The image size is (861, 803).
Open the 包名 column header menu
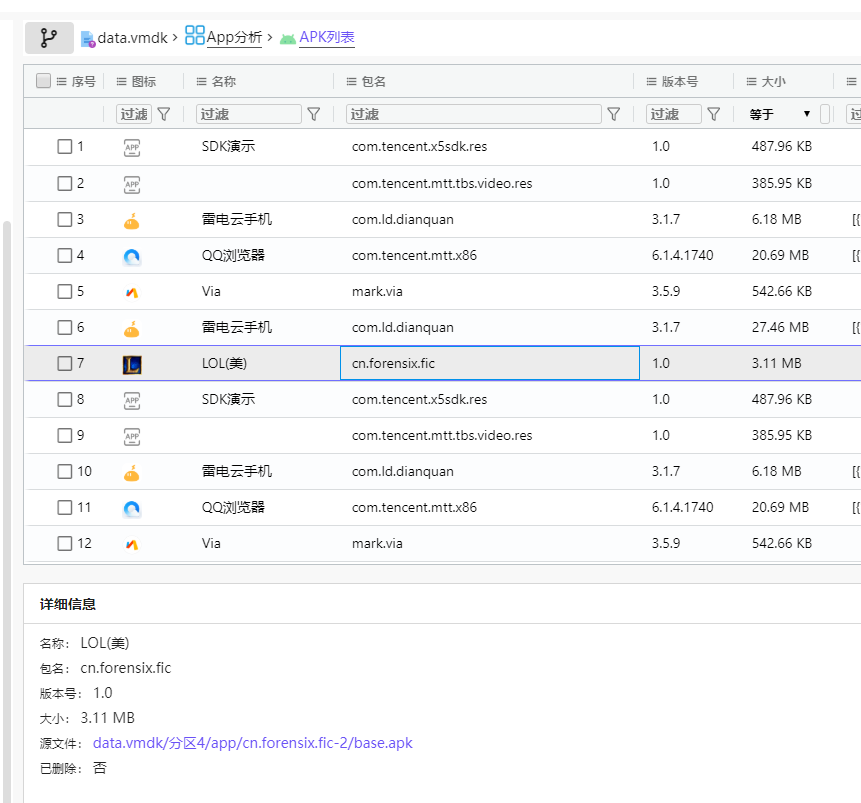tap(352, 82)
